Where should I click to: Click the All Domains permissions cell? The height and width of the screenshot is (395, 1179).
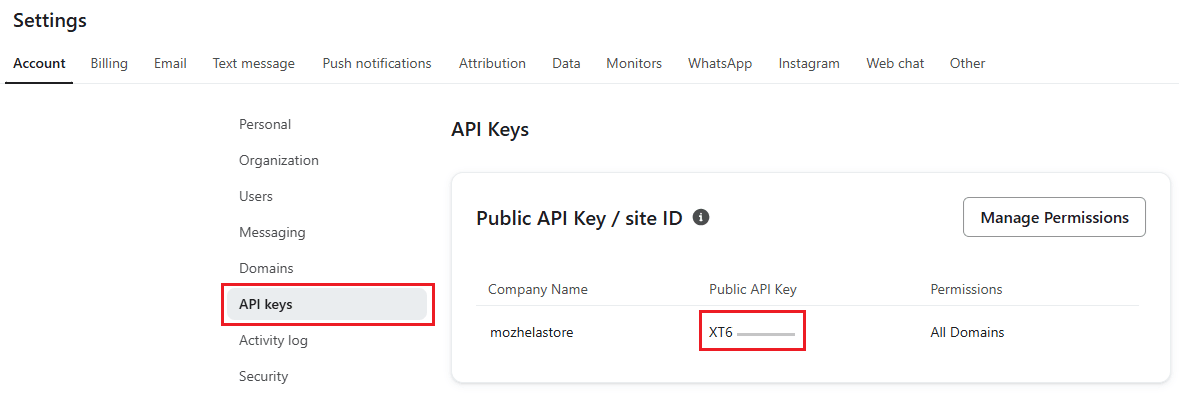[x=967, y=332]
